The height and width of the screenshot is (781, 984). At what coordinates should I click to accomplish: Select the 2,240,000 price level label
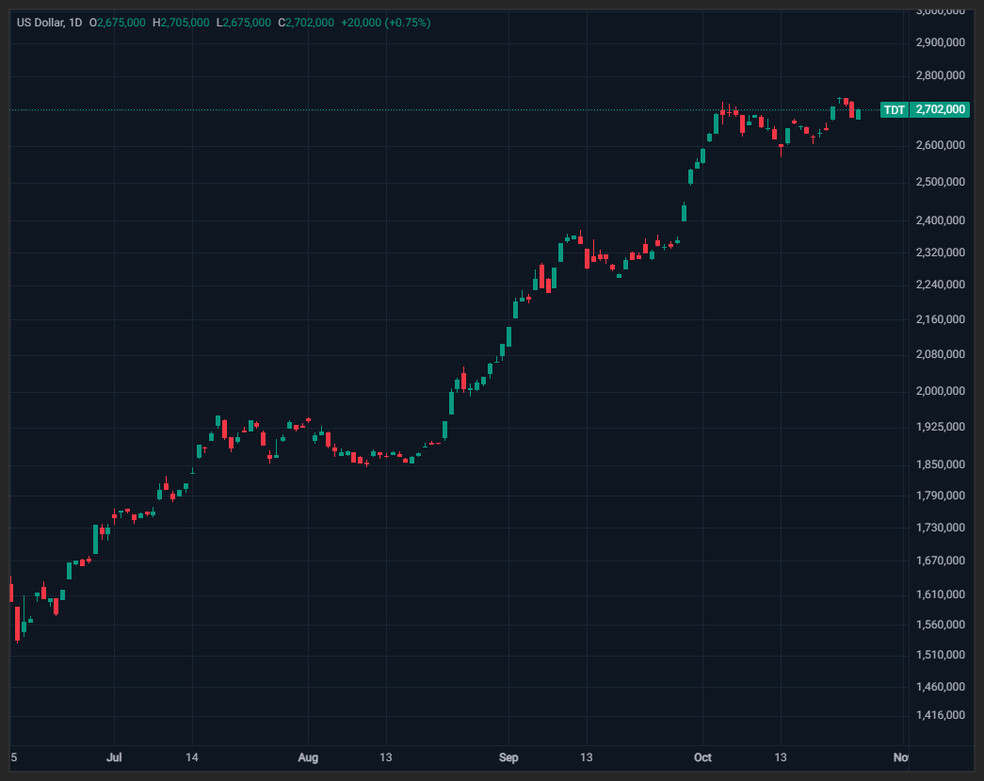[x=940, y=284]
